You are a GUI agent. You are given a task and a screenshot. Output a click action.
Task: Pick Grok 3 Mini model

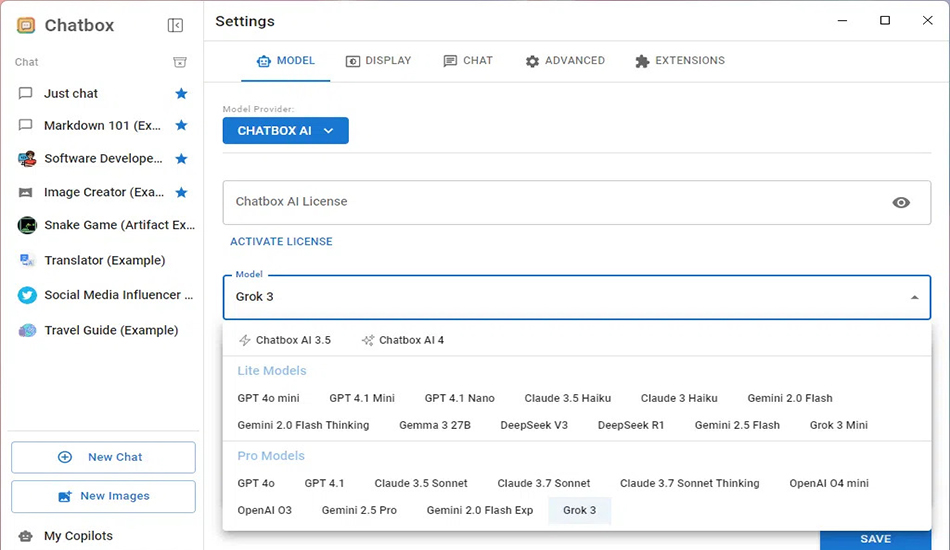pyautogui.click(x=839, y=425)
